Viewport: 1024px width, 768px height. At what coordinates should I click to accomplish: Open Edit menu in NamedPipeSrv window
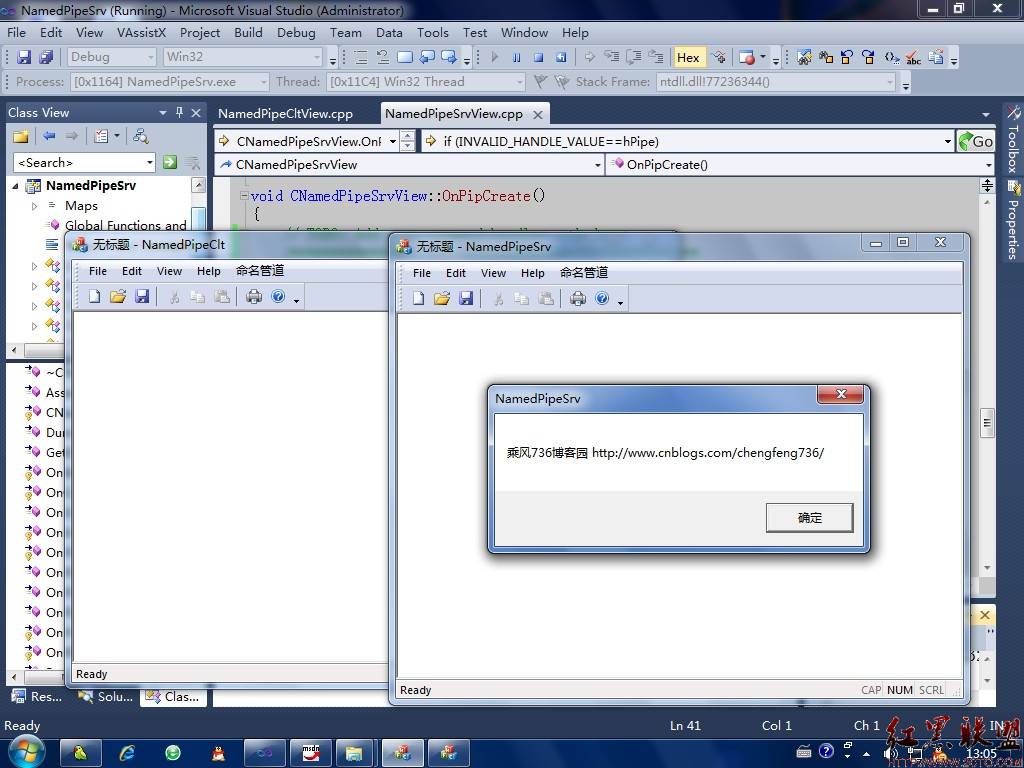click(x=456, y=273)
